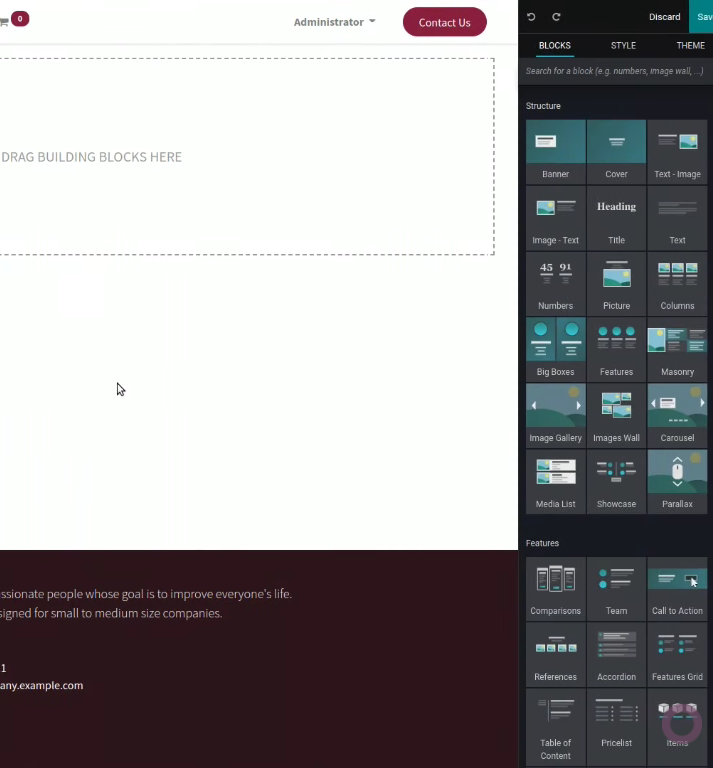Pick the Text - Image block
This screenshot has width=713, height=768.
pyautogui.click(x=677, y=152)
